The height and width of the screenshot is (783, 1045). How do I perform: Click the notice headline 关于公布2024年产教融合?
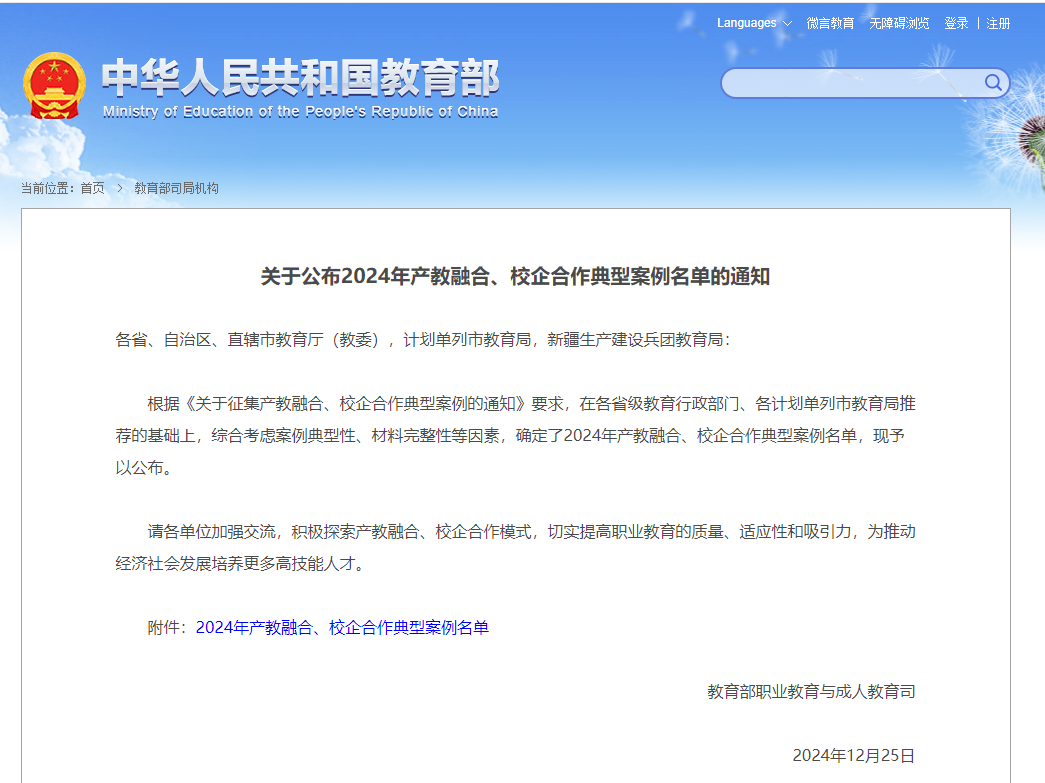(x=515, y=277)
